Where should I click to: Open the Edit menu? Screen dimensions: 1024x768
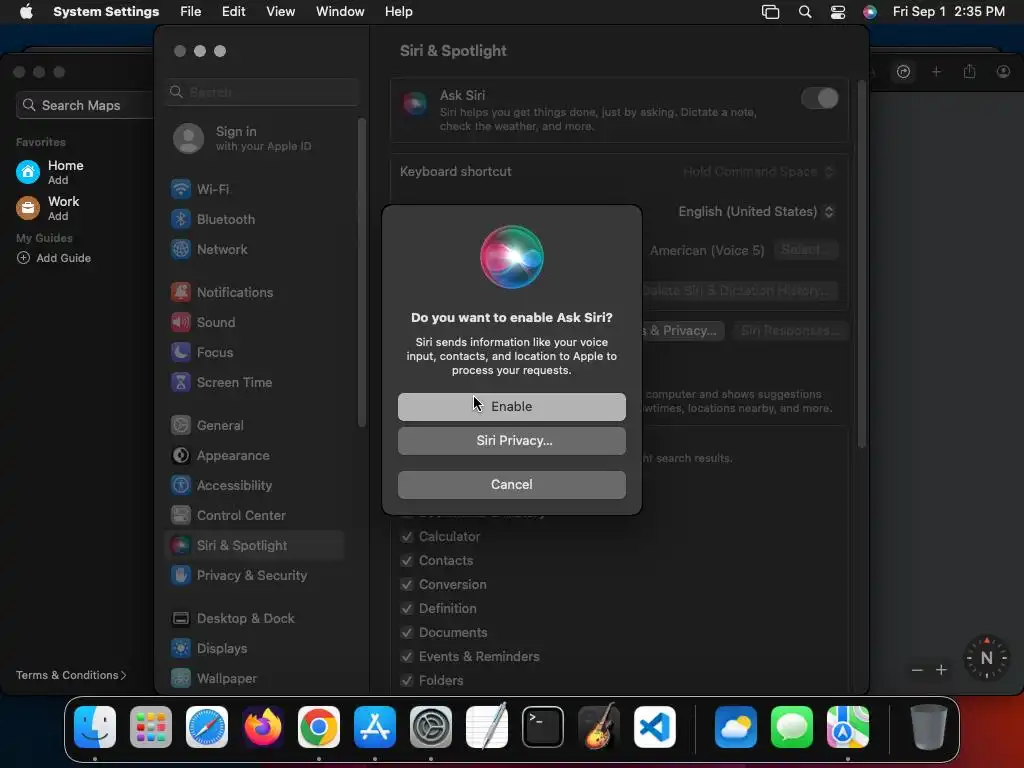click(234, 12)
